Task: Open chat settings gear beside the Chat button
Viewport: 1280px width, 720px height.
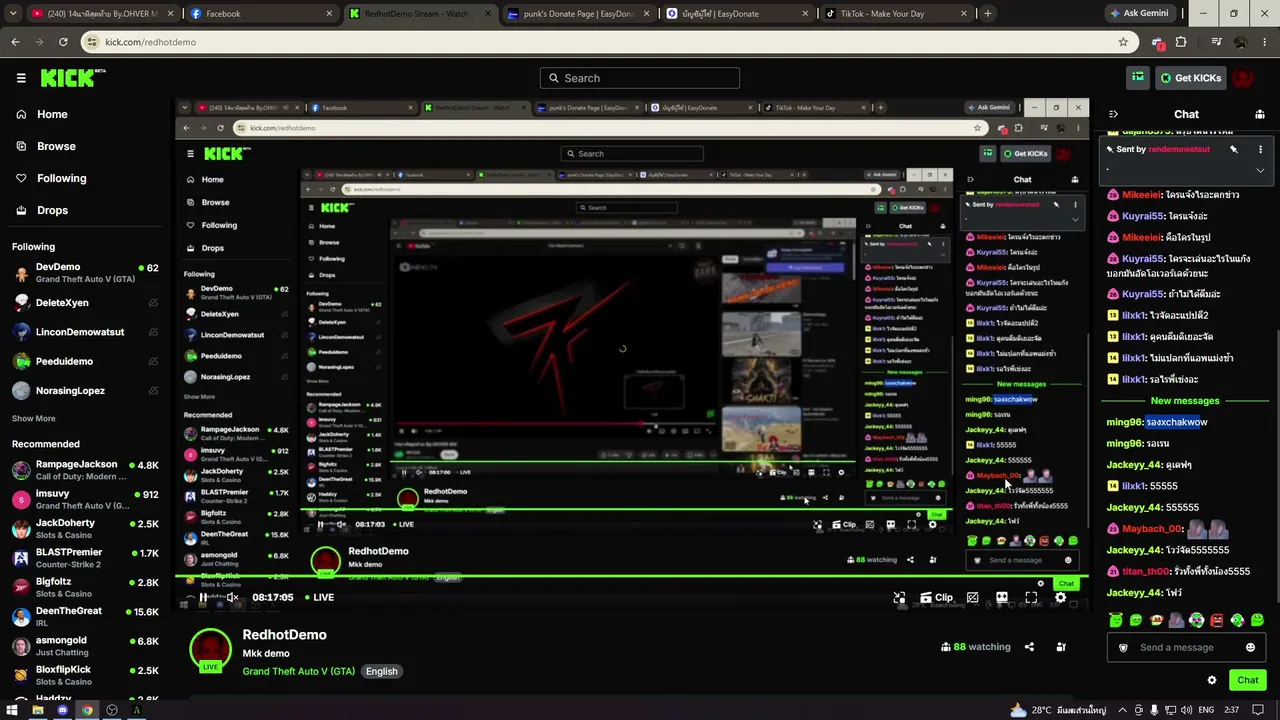Action: 1212,680
